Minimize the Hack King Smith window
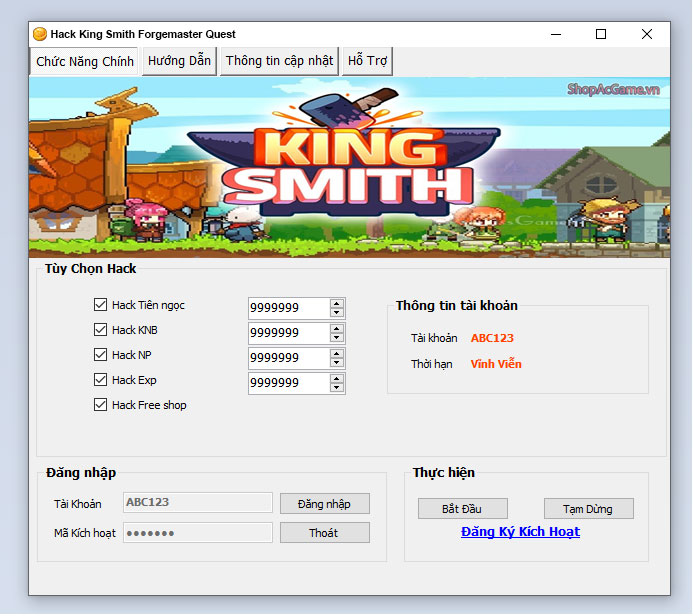The image size is (693, 616). click(x=556, y=34)
